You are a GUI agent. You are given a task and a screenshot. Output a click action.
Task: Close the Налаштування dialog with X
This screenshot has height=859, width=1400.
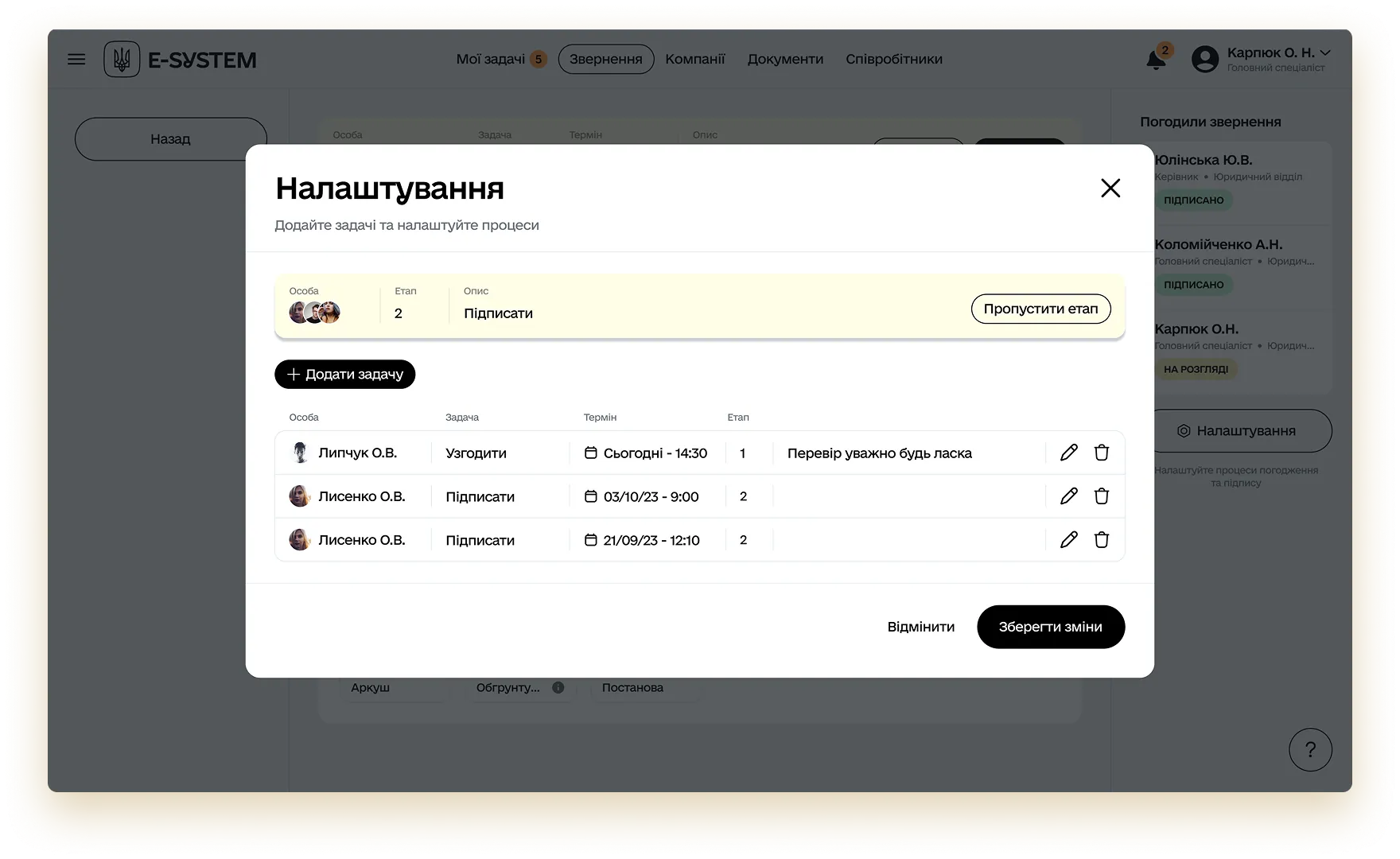click(1110, 188)
